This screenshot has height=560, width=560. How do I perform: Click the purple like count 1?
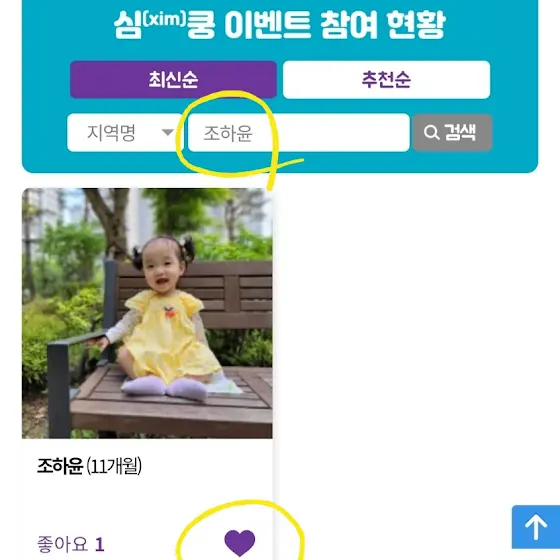coord(100,545)
